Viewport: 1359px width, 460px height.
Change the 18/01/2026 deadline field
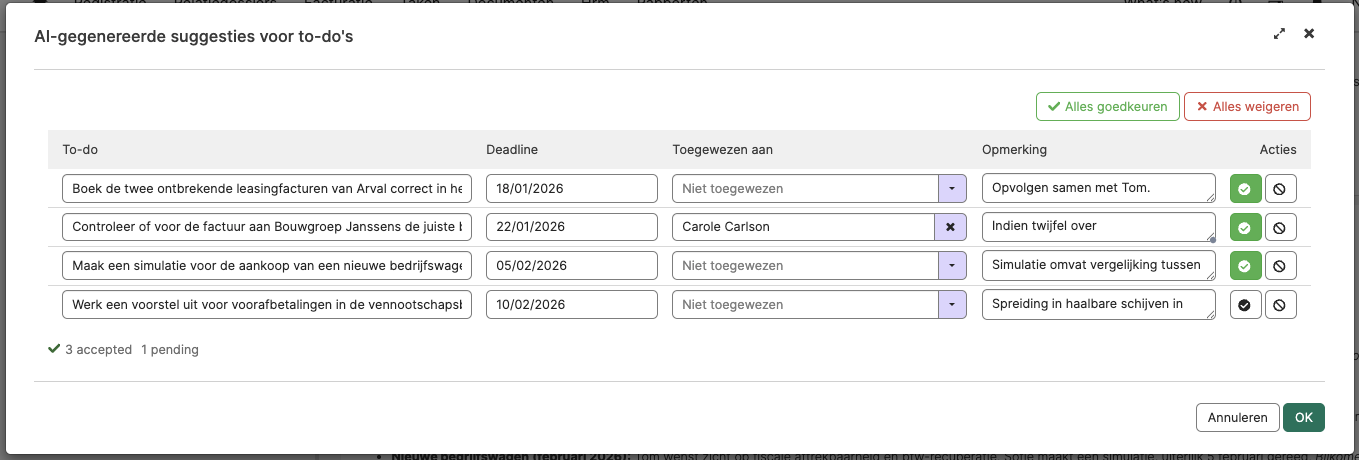point(572,188)
